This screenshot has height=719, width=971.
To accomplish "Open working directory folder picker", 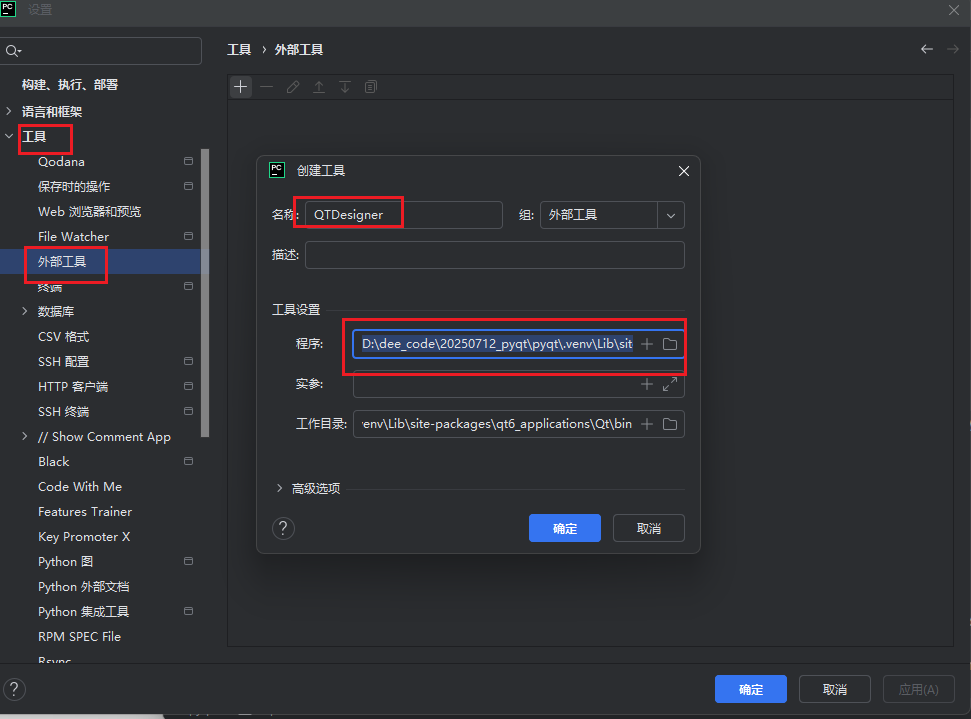I will (x=670, y=423).
